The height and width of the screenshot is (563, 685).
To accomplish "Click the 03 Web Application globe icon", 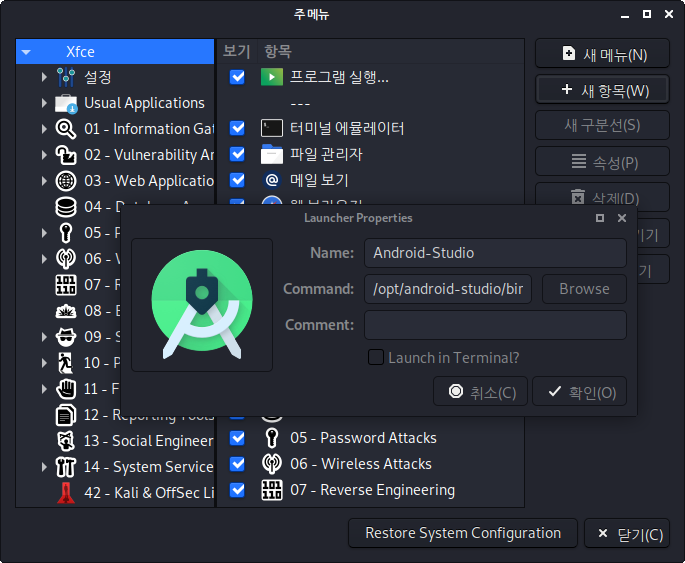I will point(66,181).
